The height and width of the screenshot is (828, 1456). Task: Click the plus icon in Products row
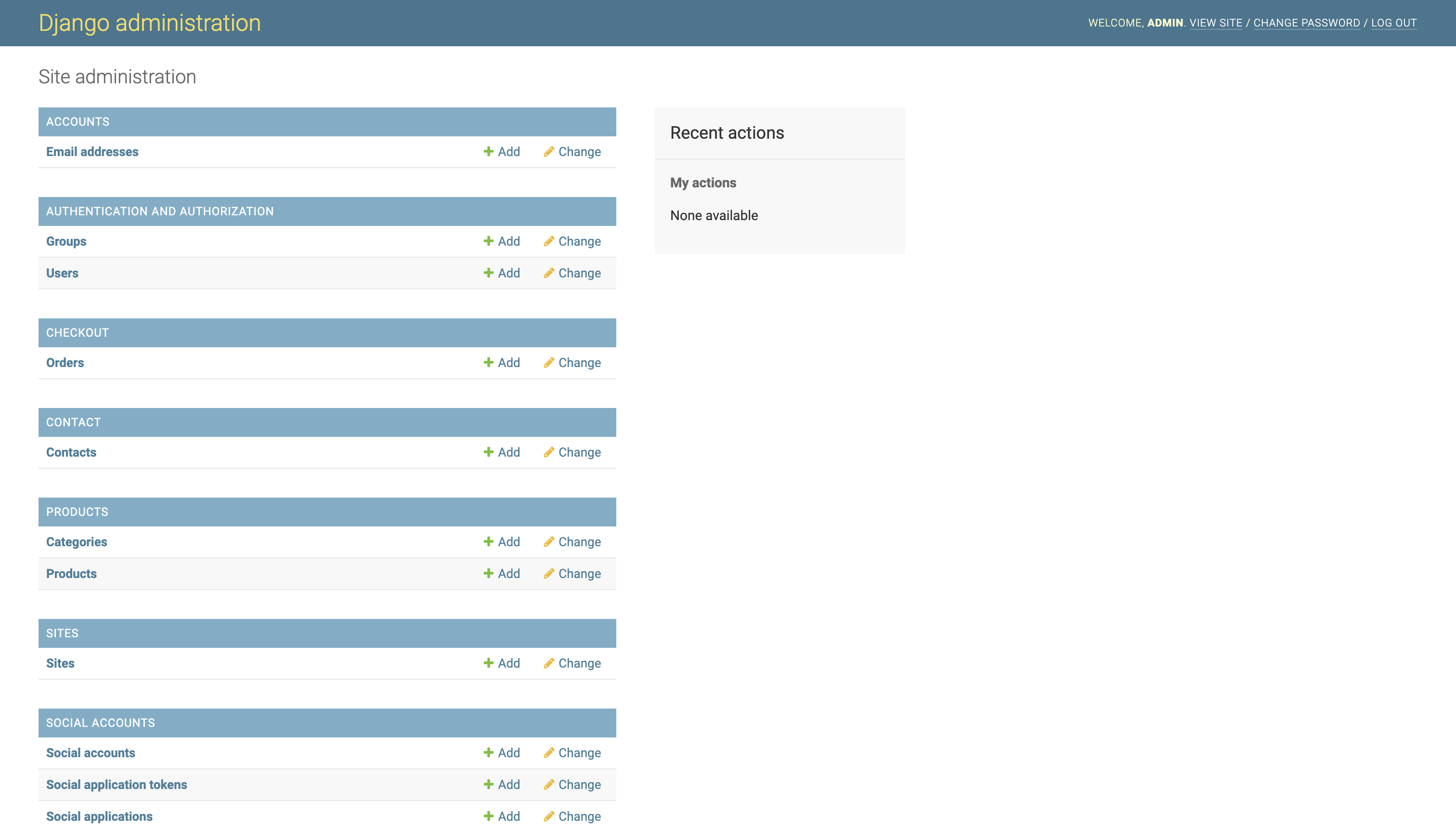488,573
